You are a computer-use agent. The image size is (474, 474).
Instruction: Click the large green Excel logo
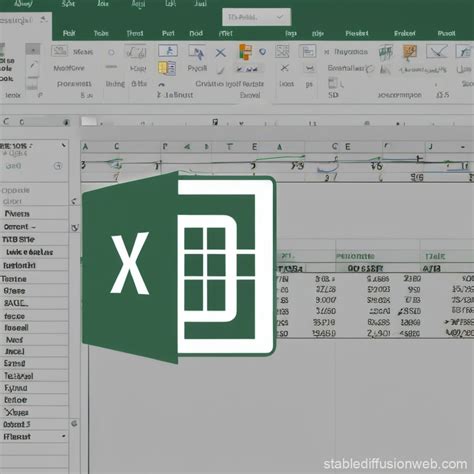pyautogui.click(x=179, y=267)
